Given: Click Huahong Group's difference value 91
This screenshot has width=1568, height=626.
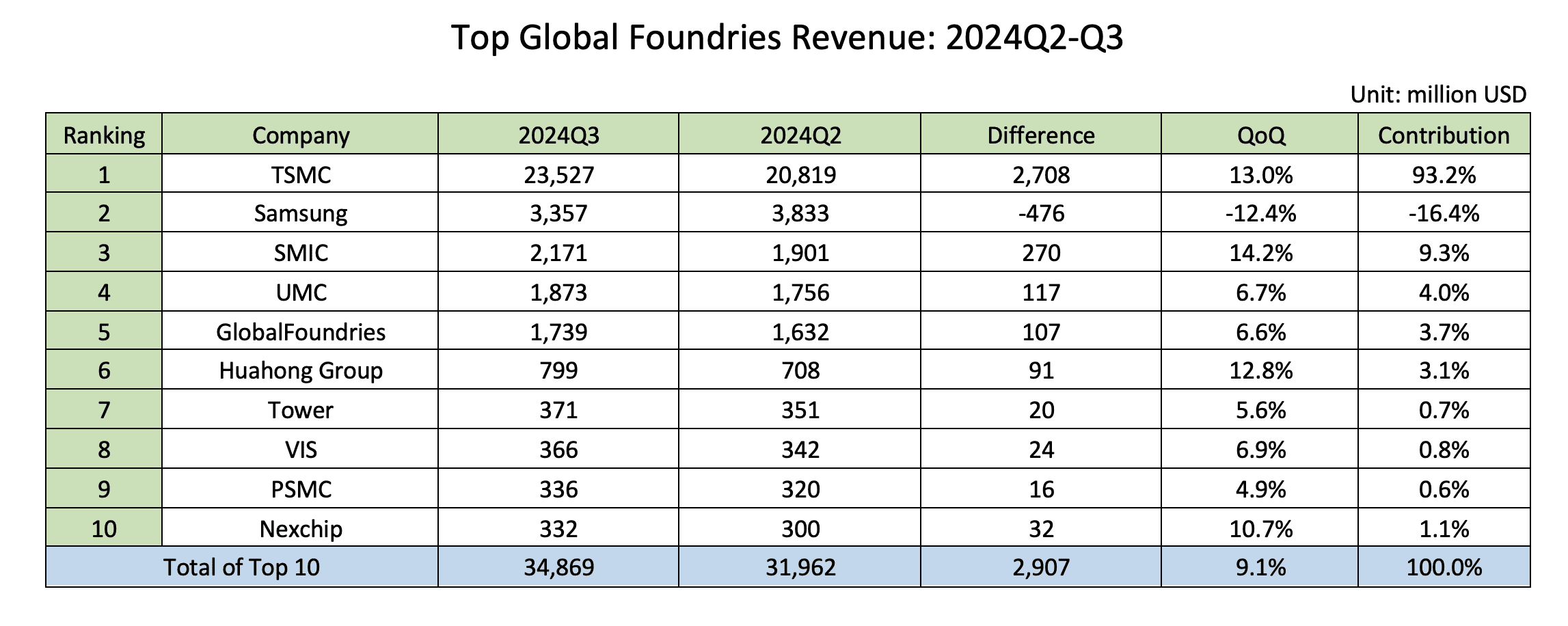Looking at the screenshot, I should [x=1041, y=370].
